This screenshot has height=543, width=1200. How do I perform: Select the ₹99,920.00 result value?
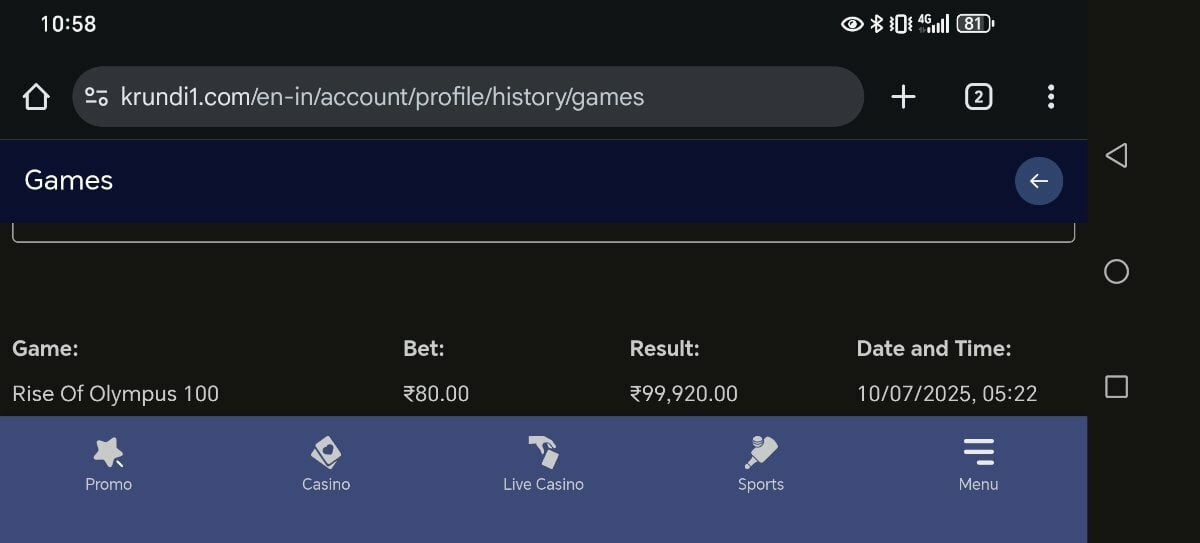point(684,394)
